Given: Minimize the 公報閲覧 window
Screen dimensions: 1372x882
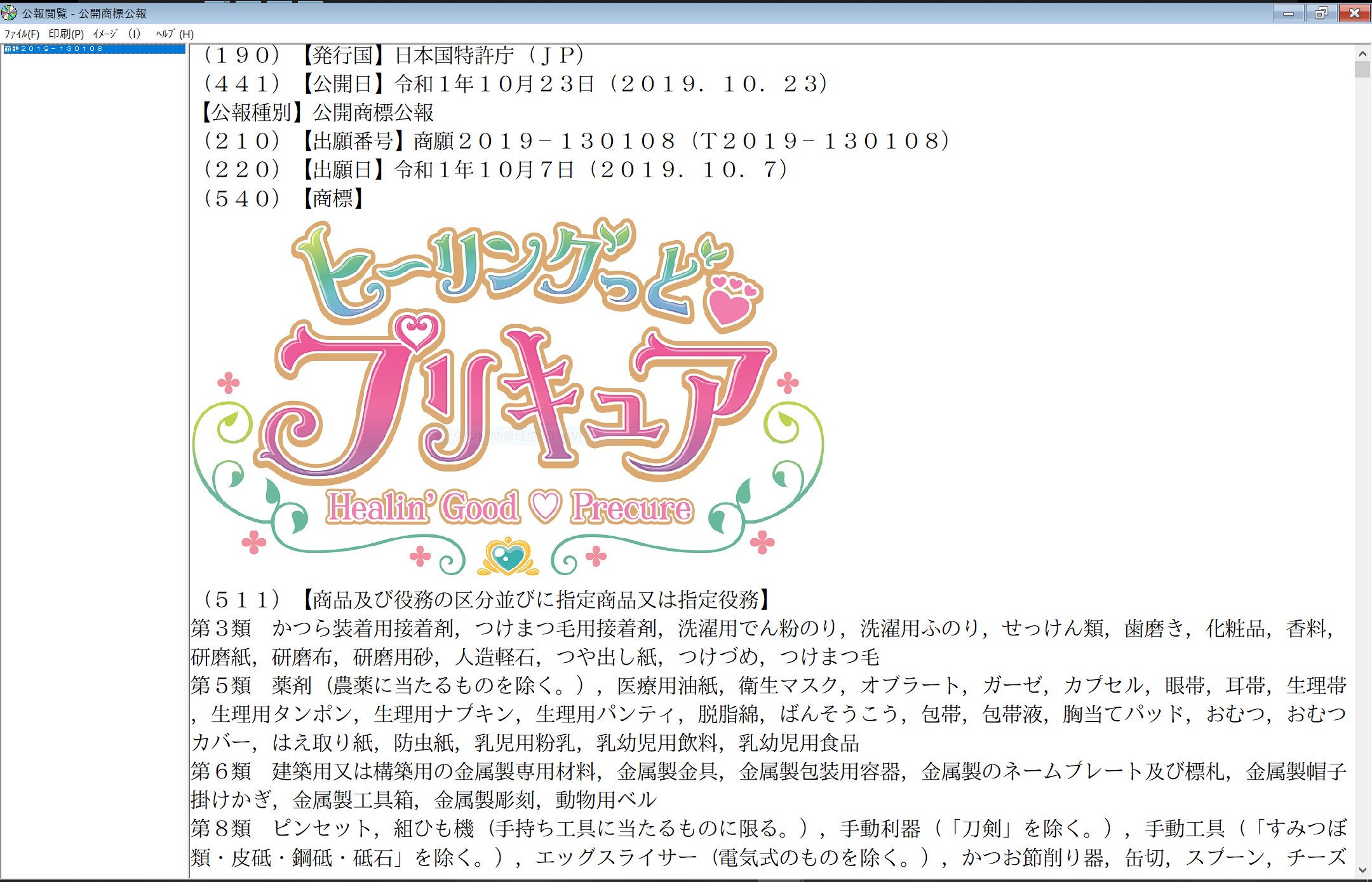Looking at the screenshot, I should pos(1288,13).
